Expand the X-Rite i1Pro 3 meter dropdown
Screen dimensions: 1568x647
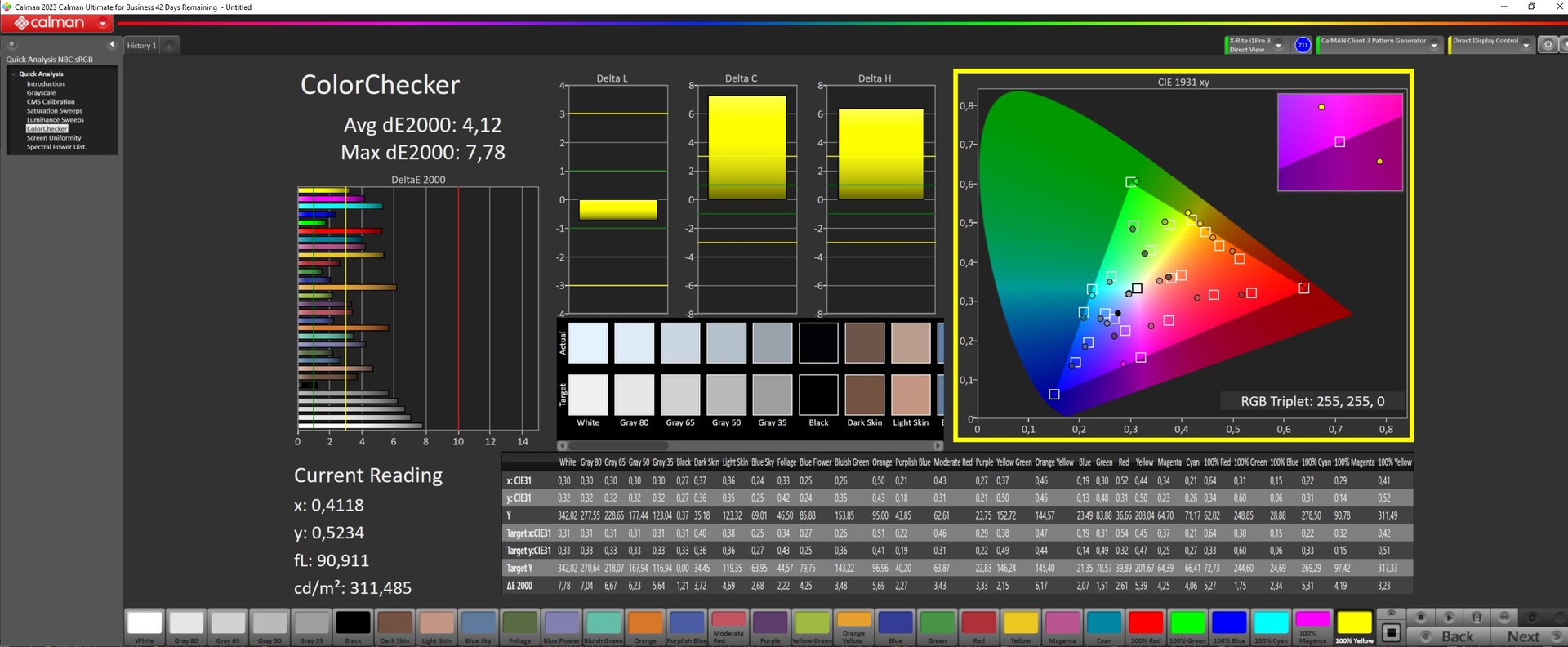(x=1278, y=46)
